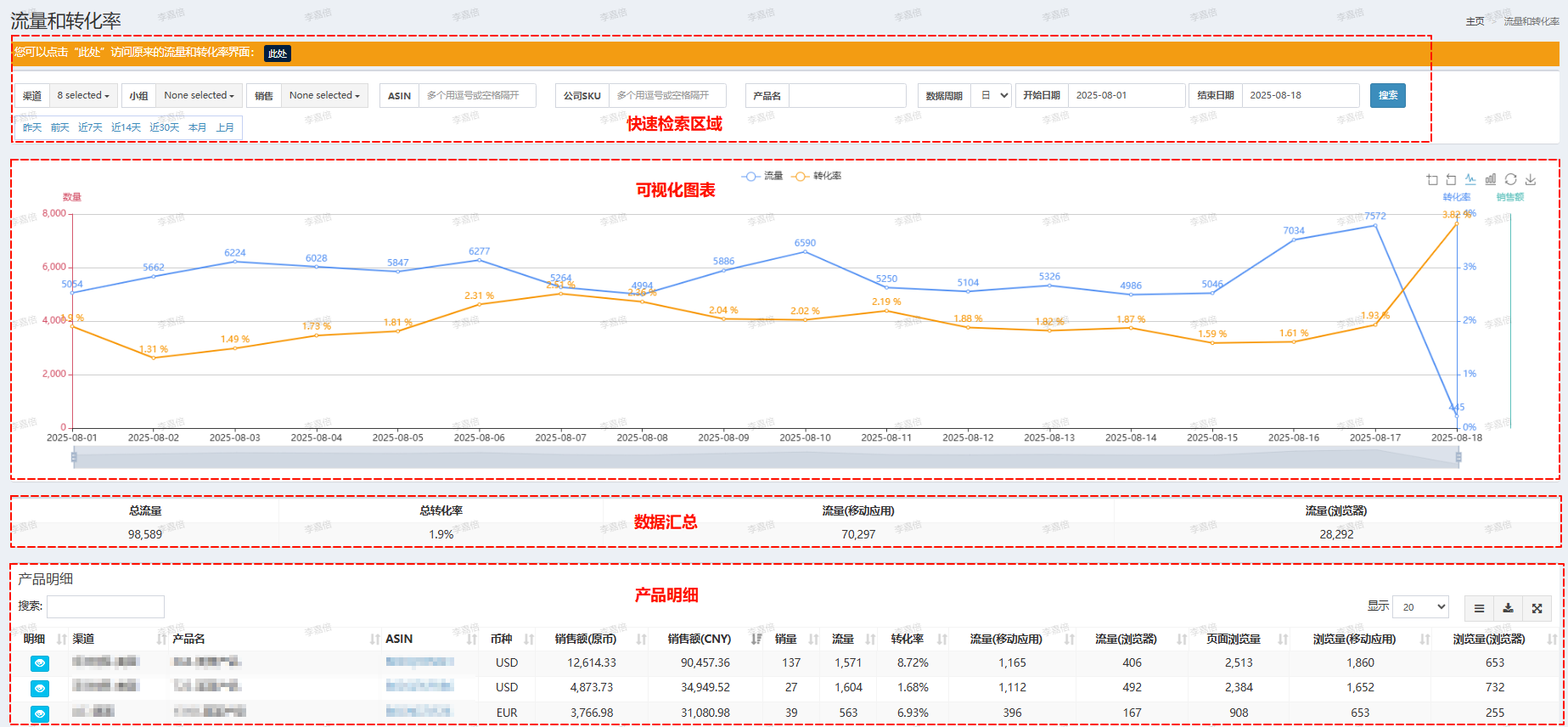The image size is (1568, 727).
Task: Toggle 转化率 series in chart legend
Action: 817,176
